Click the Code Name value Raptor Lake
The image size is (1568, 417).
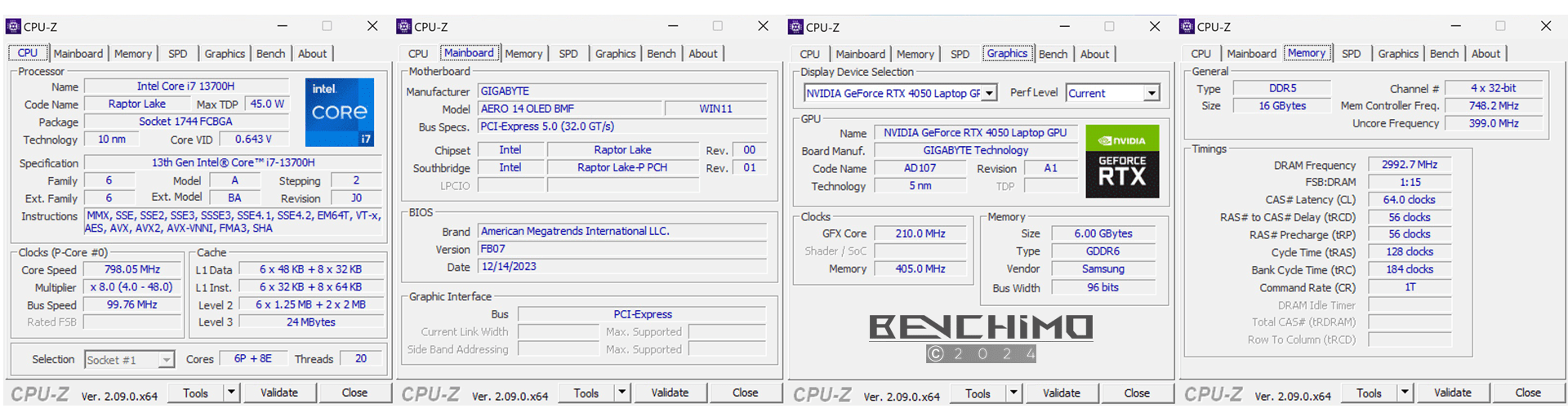tap(137, 104)
